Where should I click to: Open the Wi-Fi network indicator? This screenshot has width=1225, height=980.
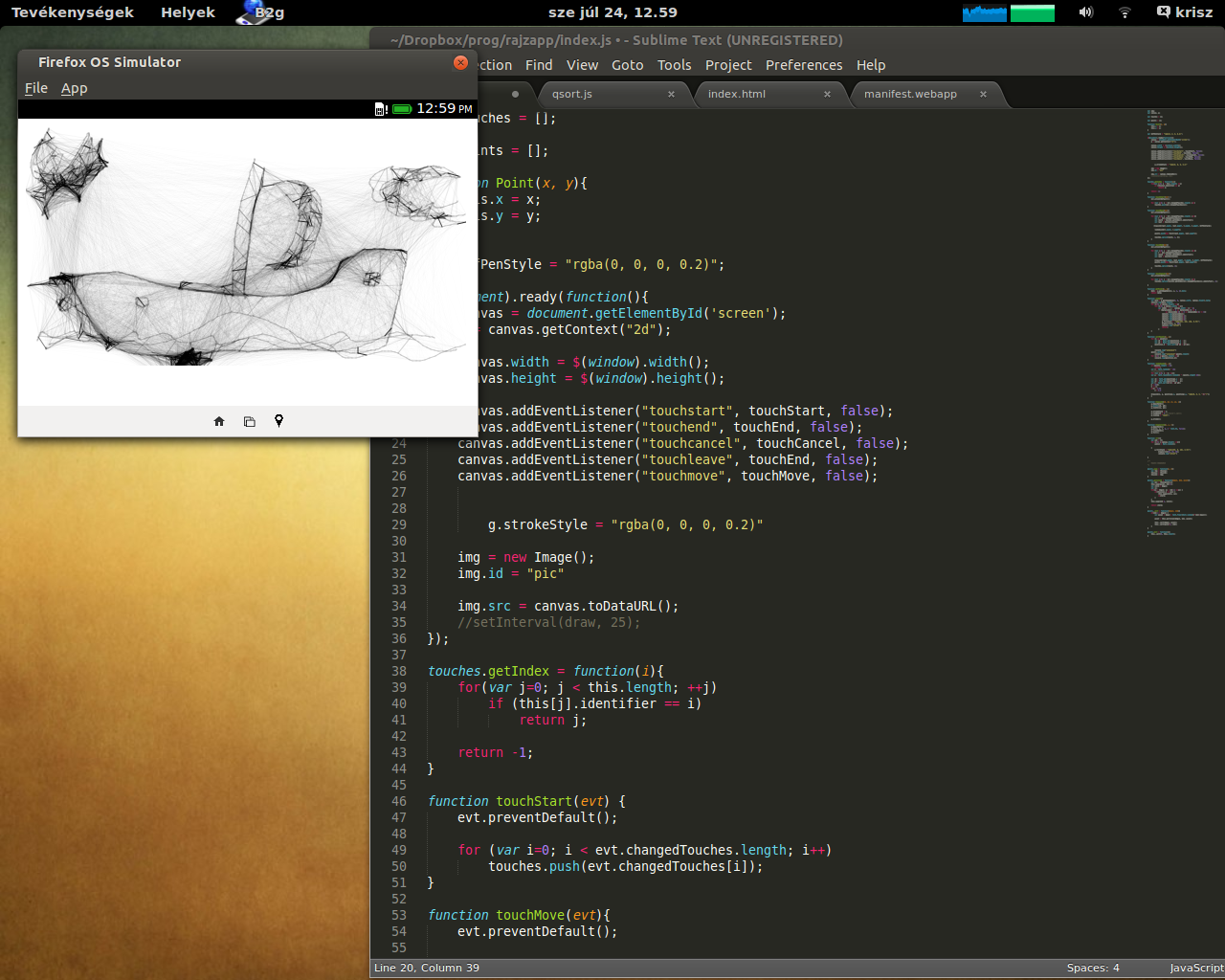point(1125,12)
